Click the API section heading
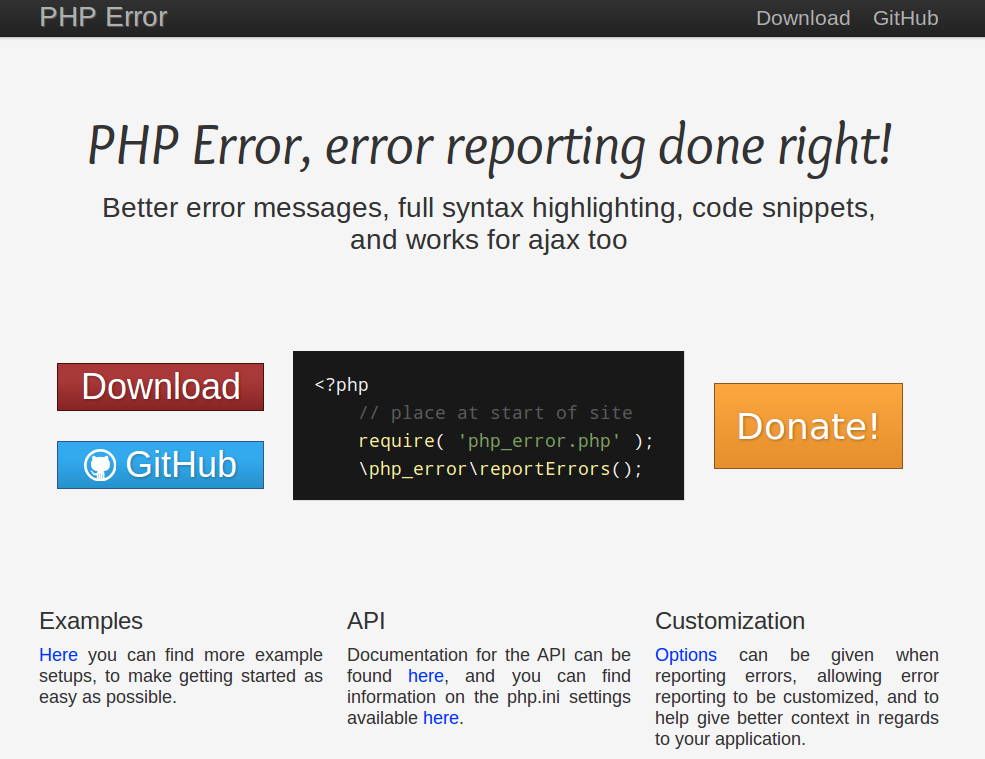 (x=366, y=621)
